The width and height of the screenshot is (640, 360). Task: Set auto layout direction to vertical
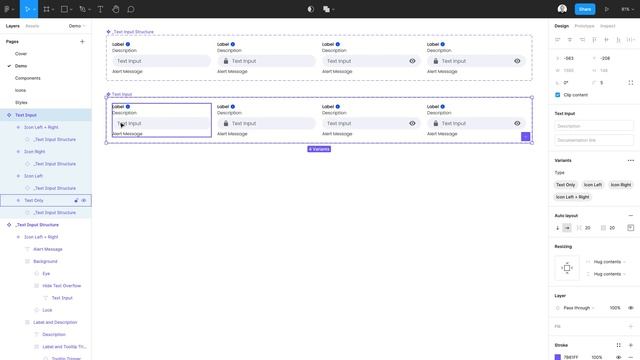point(558,228)
